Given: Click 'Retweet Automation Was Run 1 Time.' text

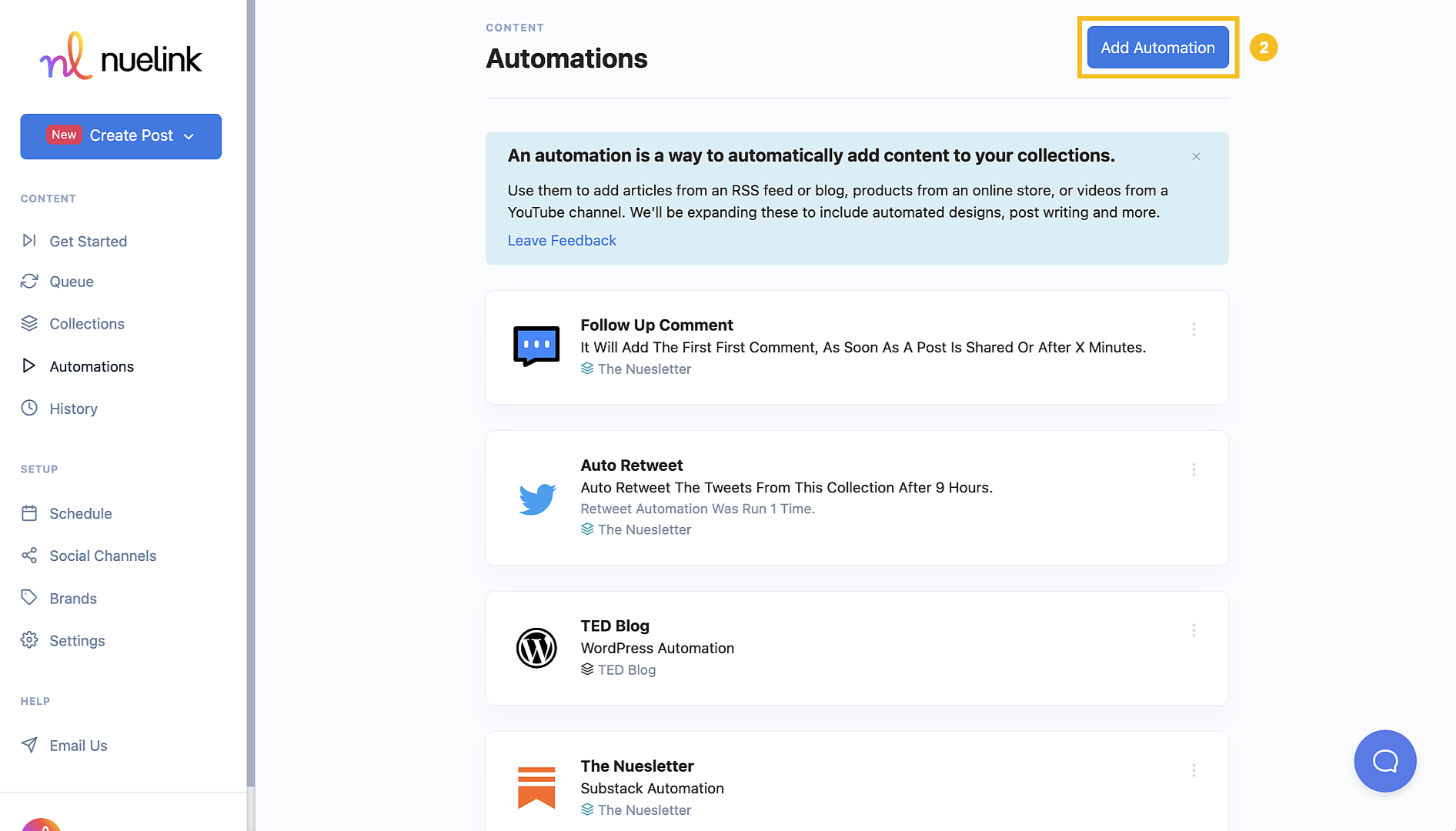Looking at the screenshot, I should (x=697, y=509).
